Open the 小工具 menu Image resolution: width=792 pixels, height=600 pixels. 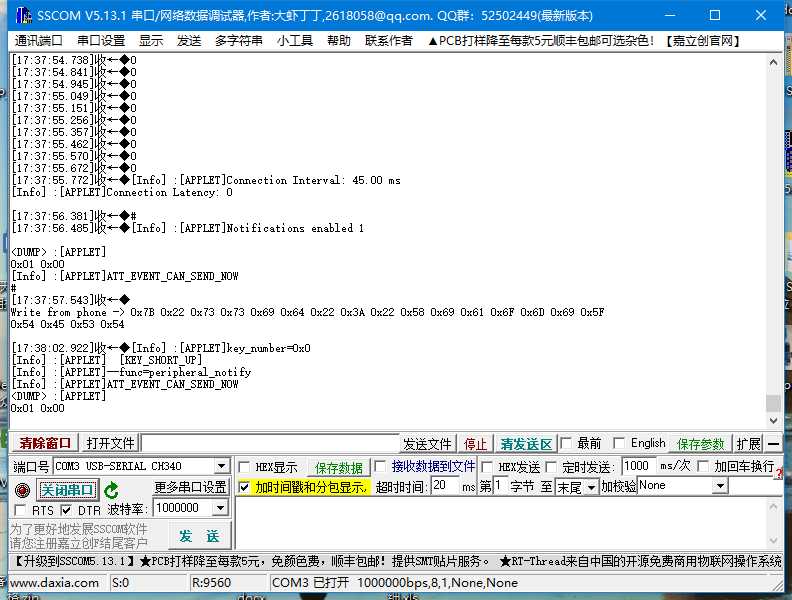pos(294,40)
